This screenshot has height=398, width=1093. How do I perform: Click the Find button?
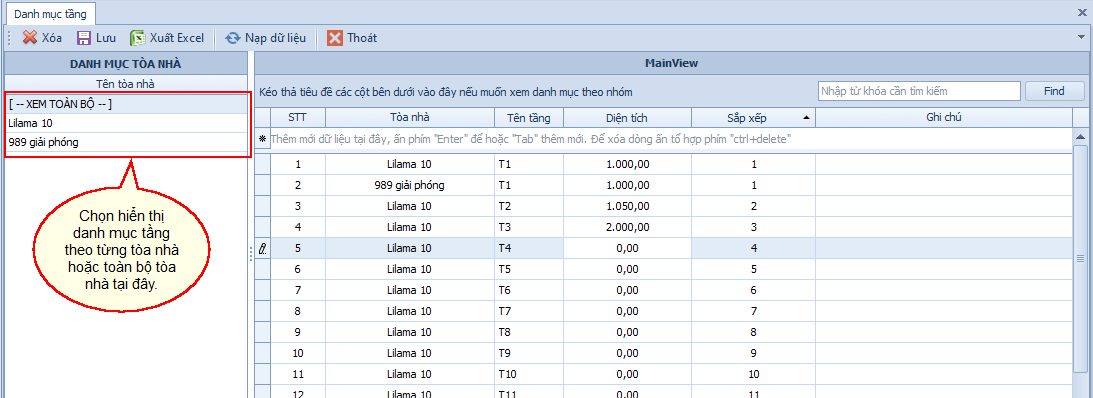tap(1054, 91)
